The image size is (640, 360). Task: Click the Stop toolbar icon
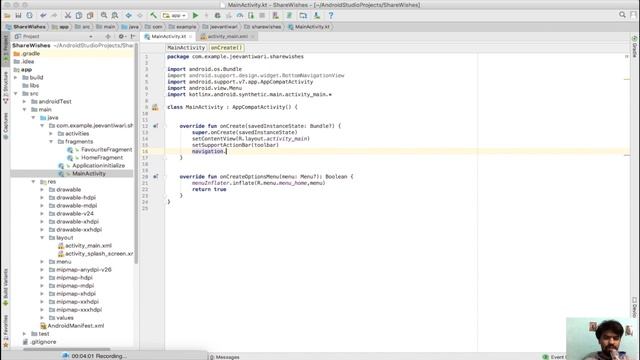coord(262,16)
